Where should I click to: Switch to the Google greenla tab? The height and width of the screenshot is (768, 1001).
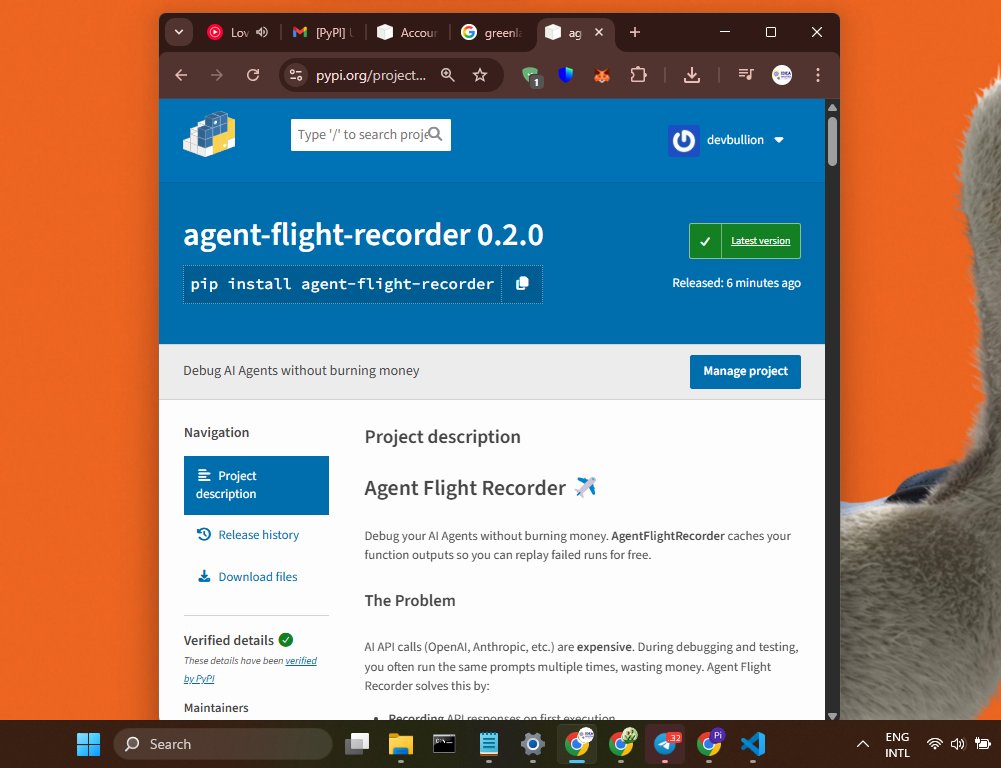(x=492, y=32)
